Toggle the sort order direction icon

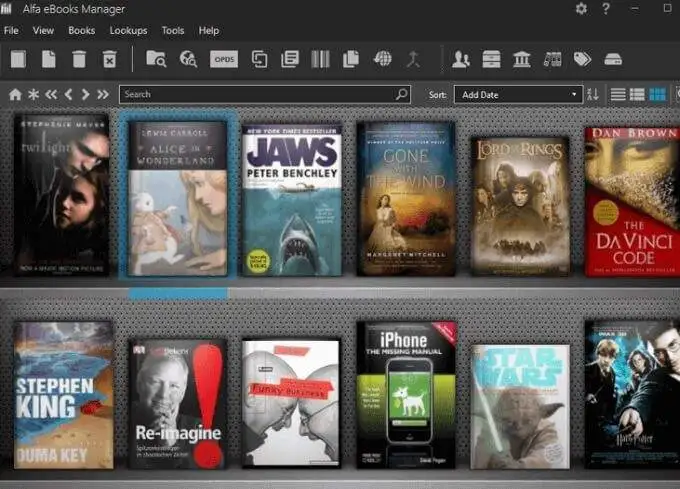[x=592, y=94]
